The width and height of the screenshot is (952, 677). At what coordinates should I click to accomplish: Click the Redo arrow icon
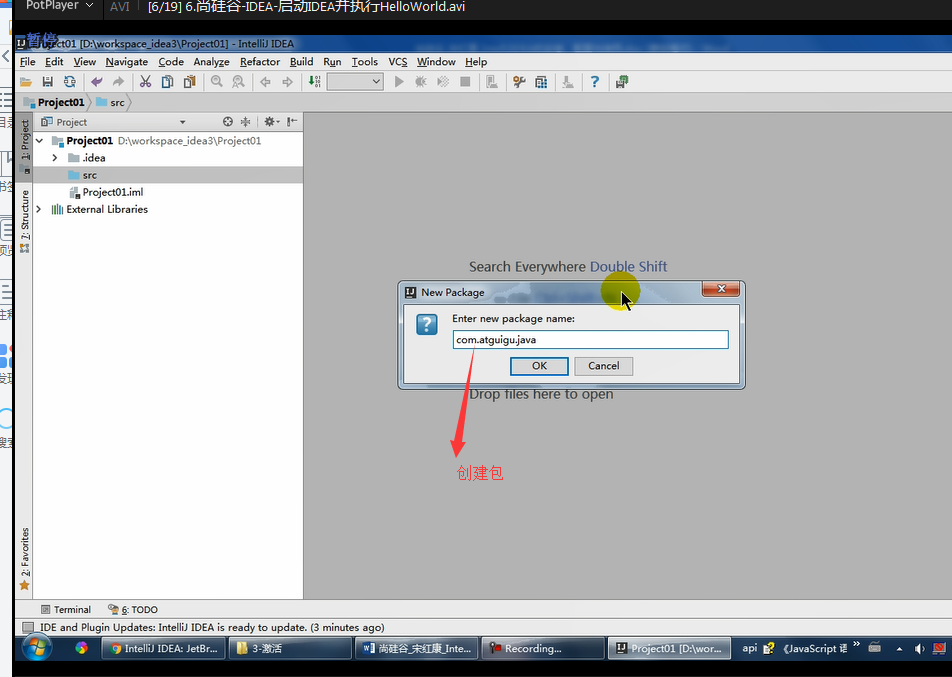[118, 82]
